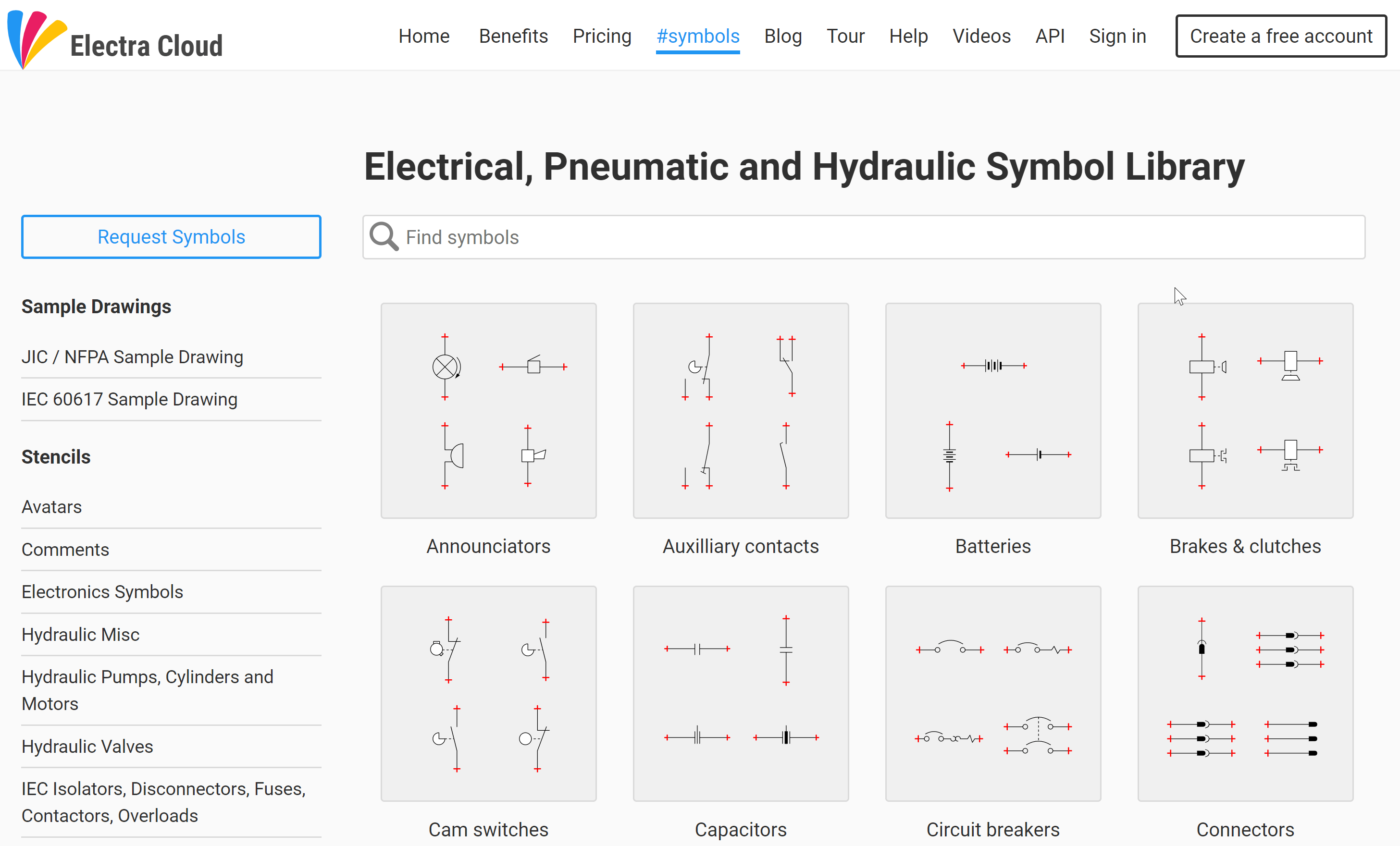Open the Auxilliary contacts symbol tile
Image resolution: width=1400 pixels, height=846 pixels.
point(741,410)
